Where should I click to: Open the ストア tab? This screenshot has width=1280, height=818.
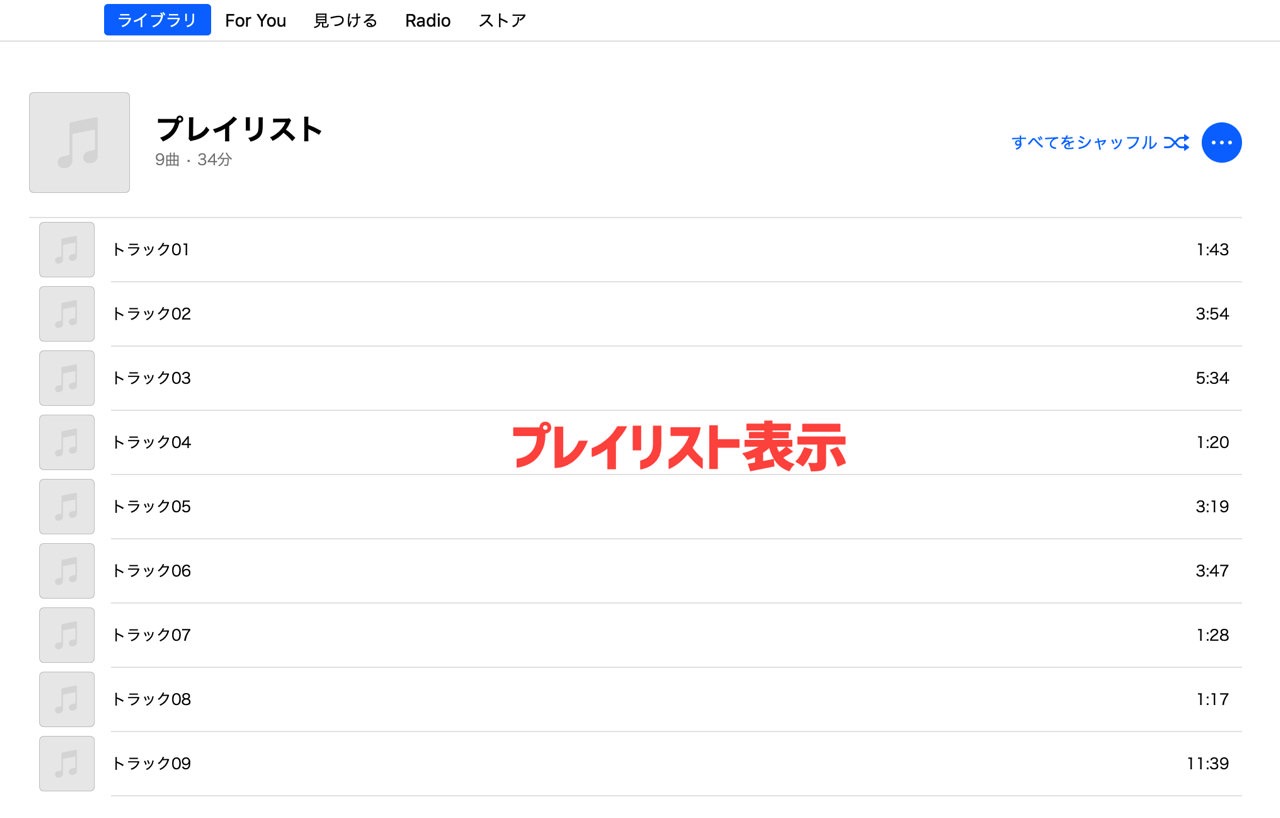point(502,20)
